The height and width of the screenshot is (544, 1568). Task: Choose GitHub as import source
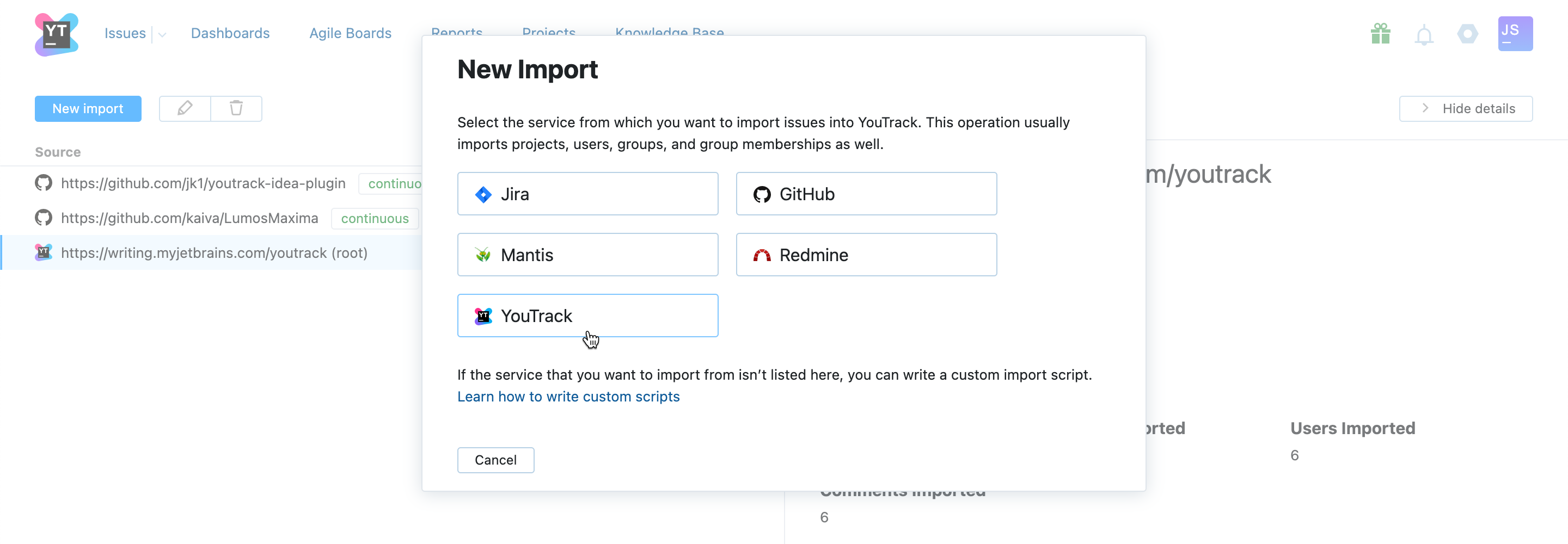(x=866, y=194)
